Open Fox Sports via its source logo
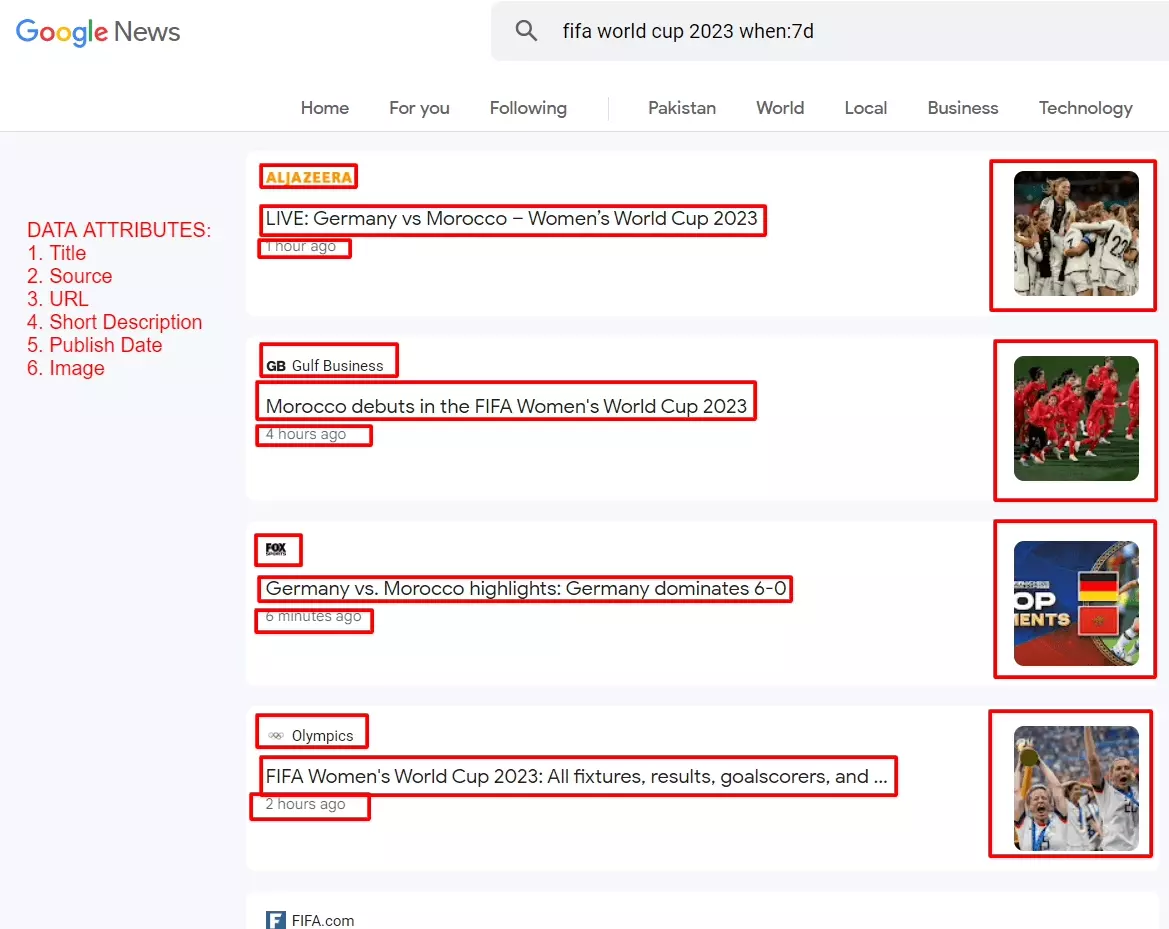 point(277,549)
